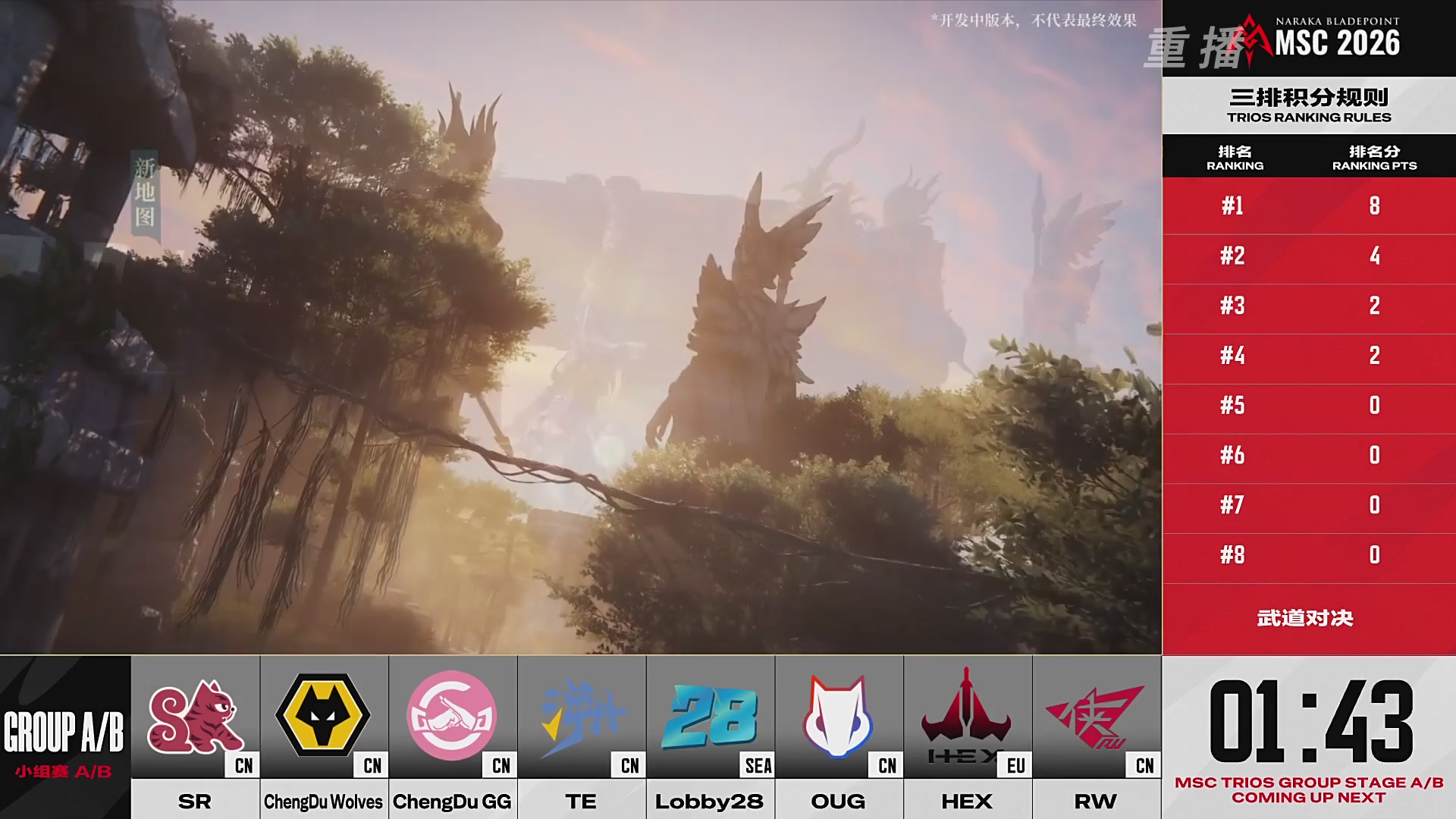Viewport: 1456px width, 819px height.
Task: Click the 01:43 countdown timer
Action: 1311,720
